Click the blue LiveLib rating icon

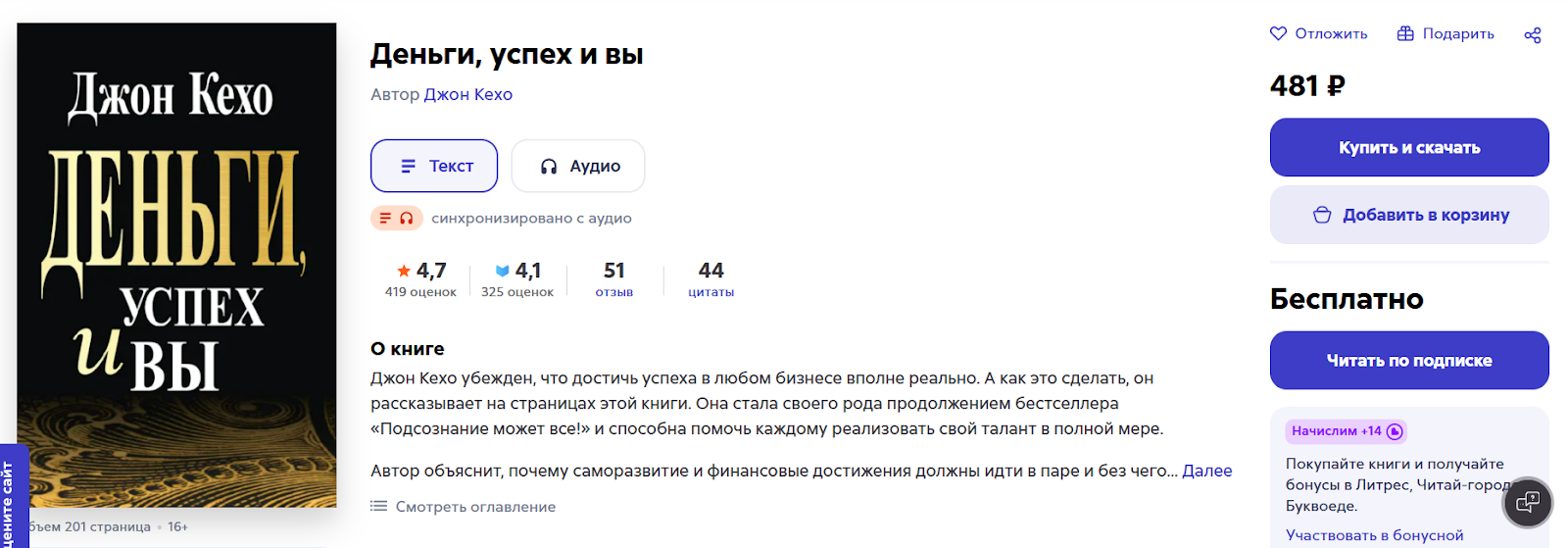pos(503,271)
